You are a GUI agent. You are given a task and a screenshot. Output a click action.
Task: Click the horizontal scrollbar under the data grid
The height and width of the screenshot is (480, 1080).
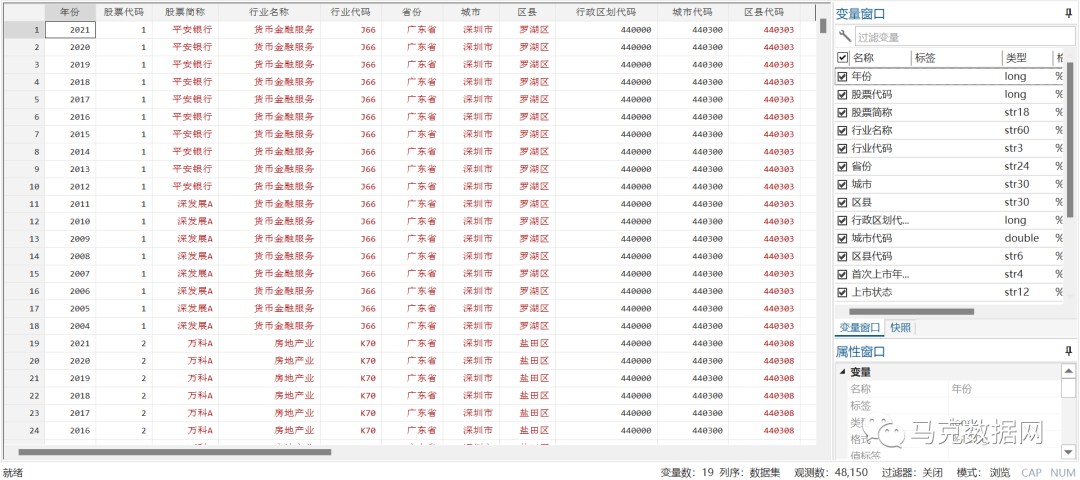tap(174, 452)
